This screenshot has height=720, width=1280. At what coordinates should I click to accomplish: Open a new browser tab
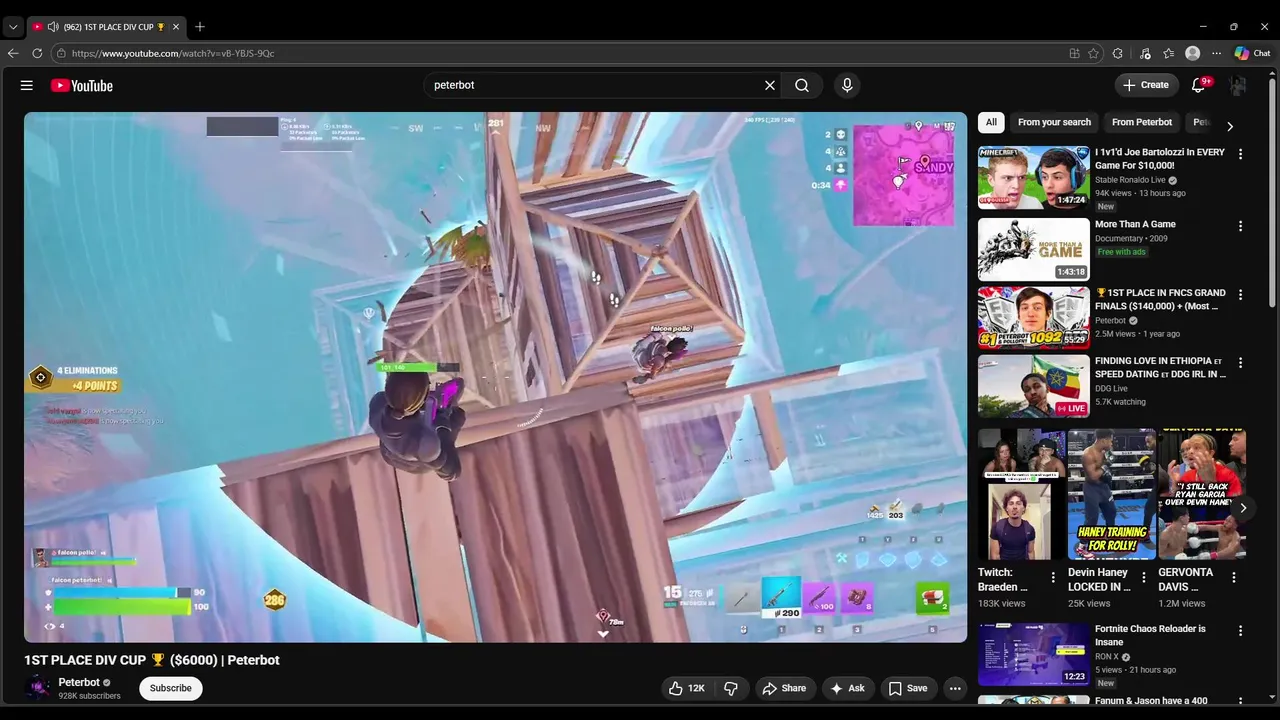(x=200, y=27)
